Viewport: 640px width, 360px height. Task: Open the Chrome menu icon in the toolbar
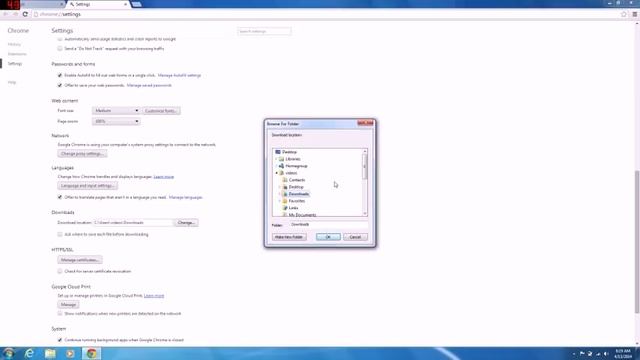click(635, 14)
